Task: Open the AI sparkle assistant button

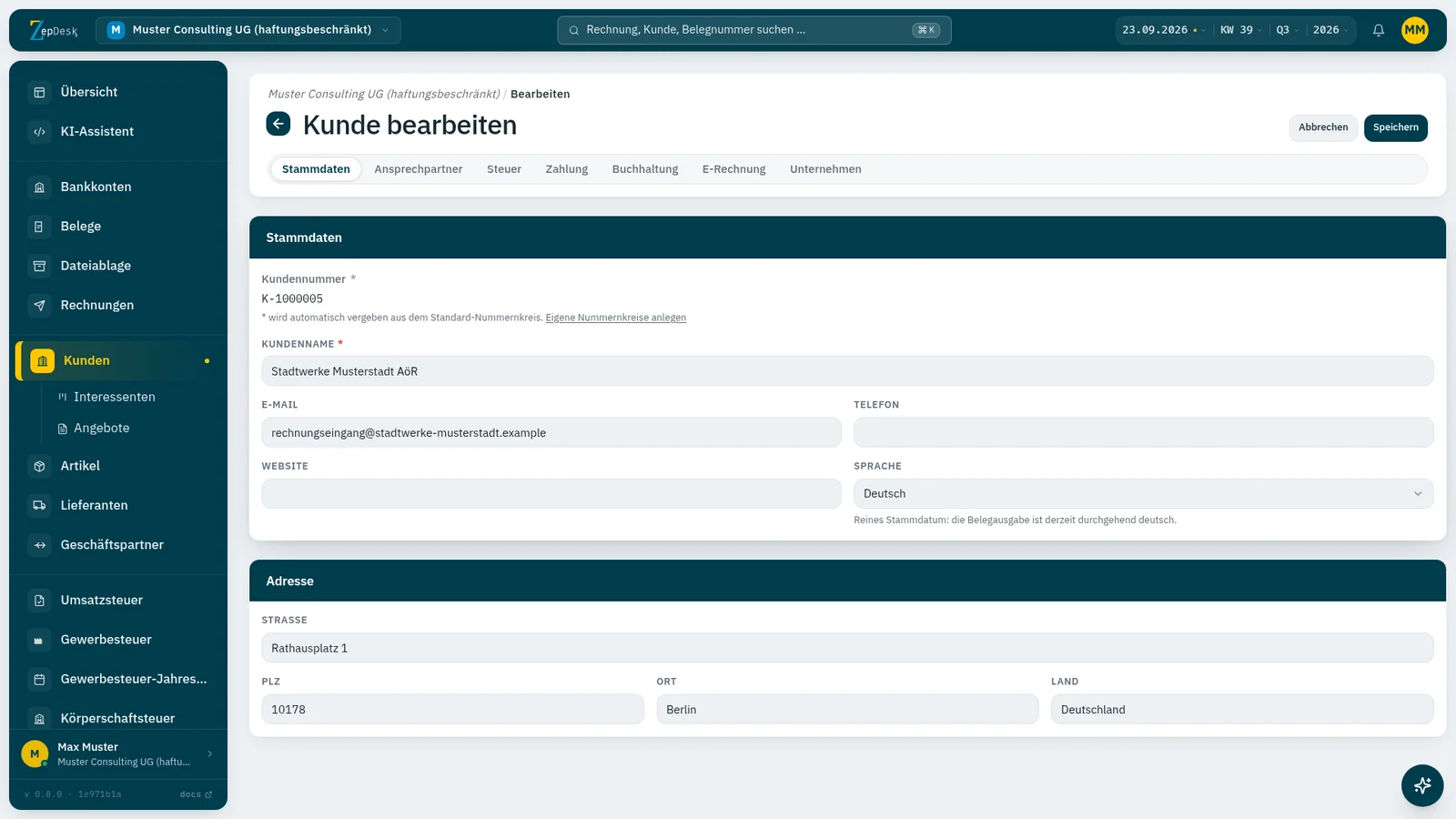Action: pyautogui.click(x=1422, y=785)
